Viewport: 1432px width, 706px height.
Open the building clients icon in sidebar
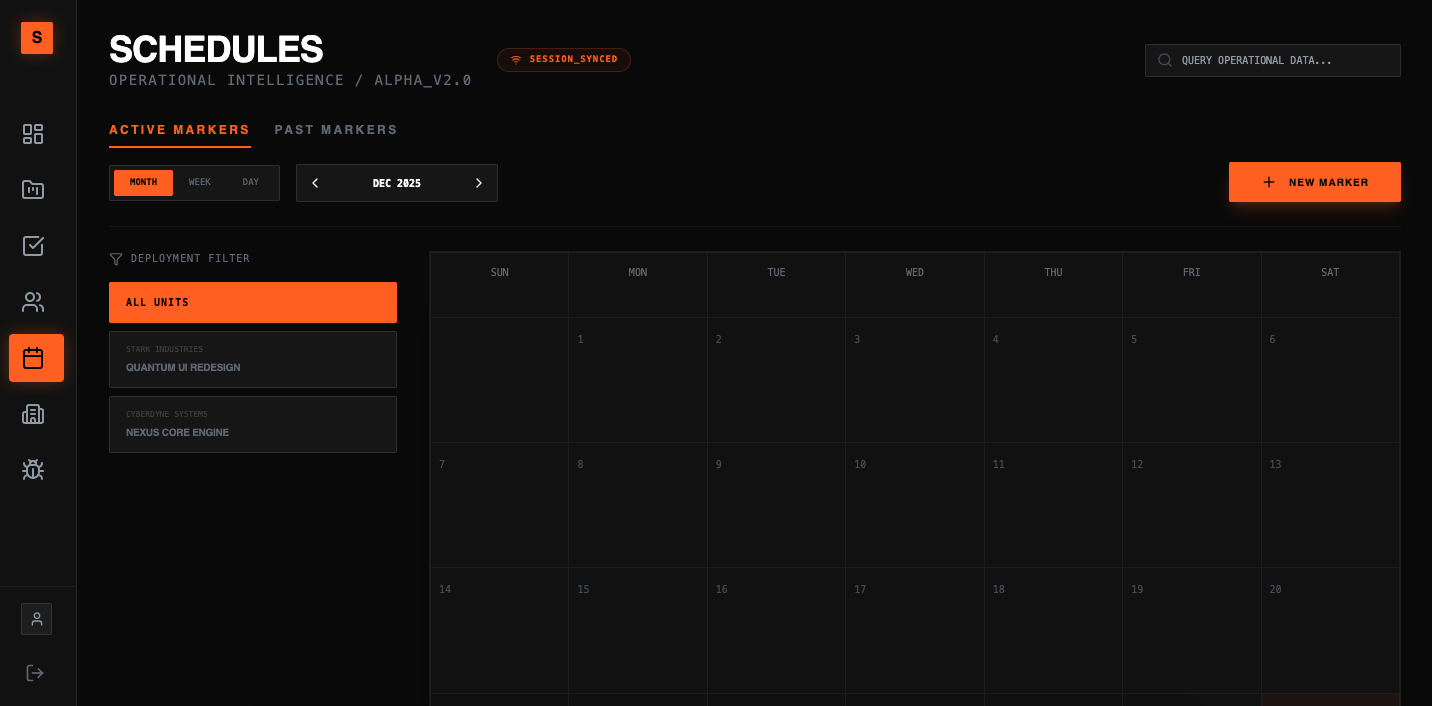click(x=33, y=414)
